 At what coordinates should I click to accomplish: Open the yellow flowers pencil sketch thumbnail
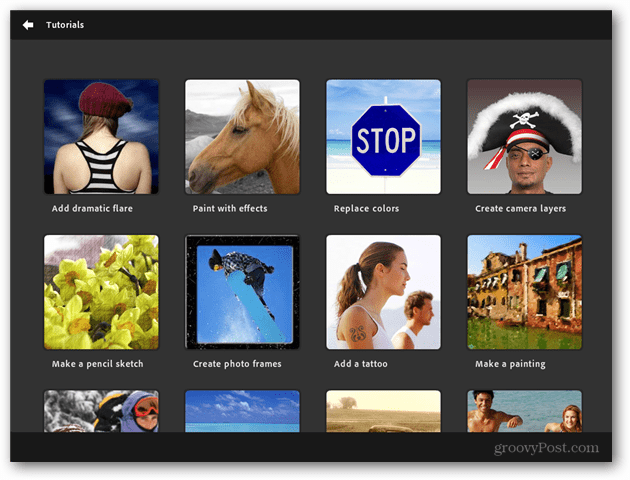[x=101, y=292]
